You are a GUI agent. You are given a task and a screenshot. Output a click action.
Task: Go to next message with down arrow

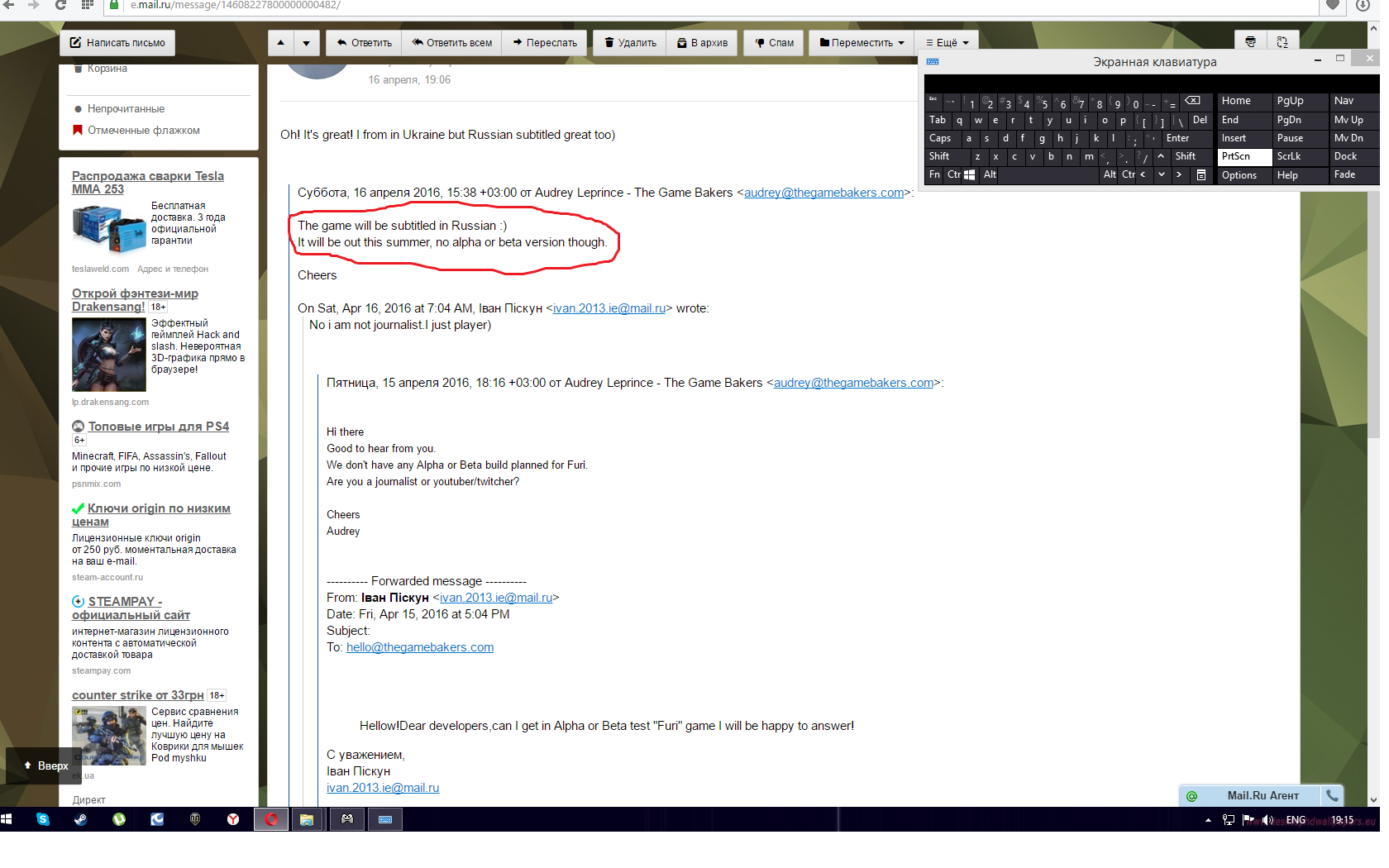[307, 43]
